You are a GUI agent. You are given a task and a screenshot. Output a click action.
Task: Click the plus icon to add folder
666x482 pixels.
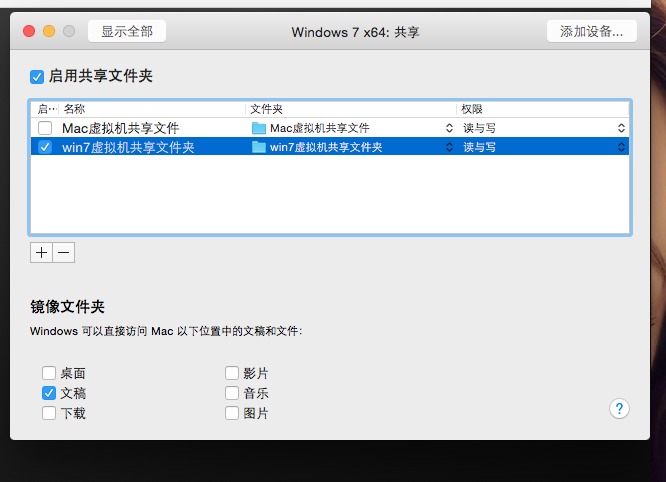(x=41, y=253)
